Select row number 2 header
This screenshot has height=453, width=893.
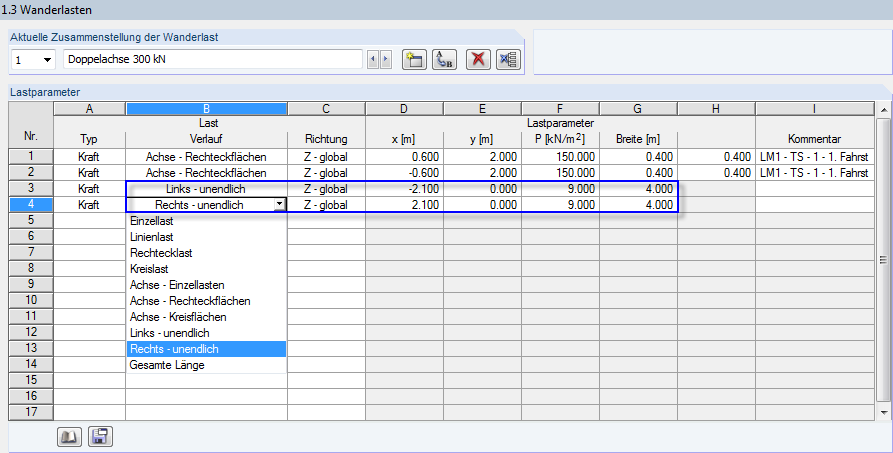(31, 172)
